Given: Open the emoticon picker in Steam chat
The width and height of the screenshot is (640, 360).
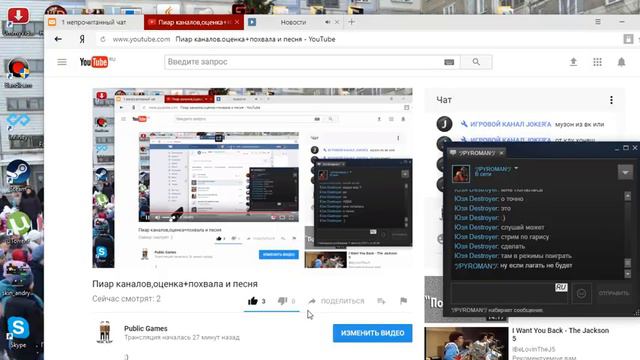Looking at the screenshot, I should (x=581, y=293).
